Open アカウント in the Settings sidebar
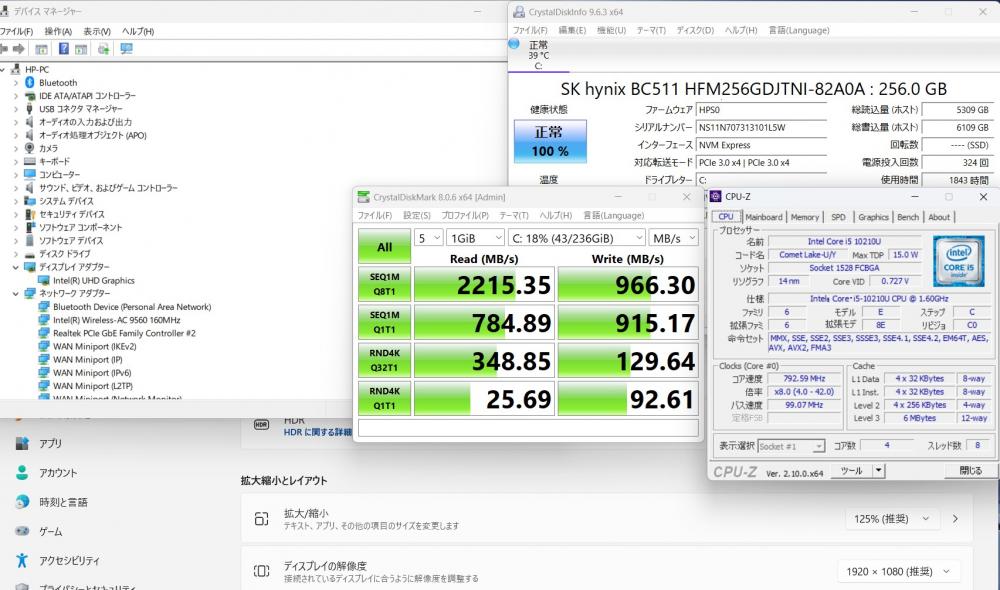This screenshot has height=590, width=1000. tap(58, 473)
